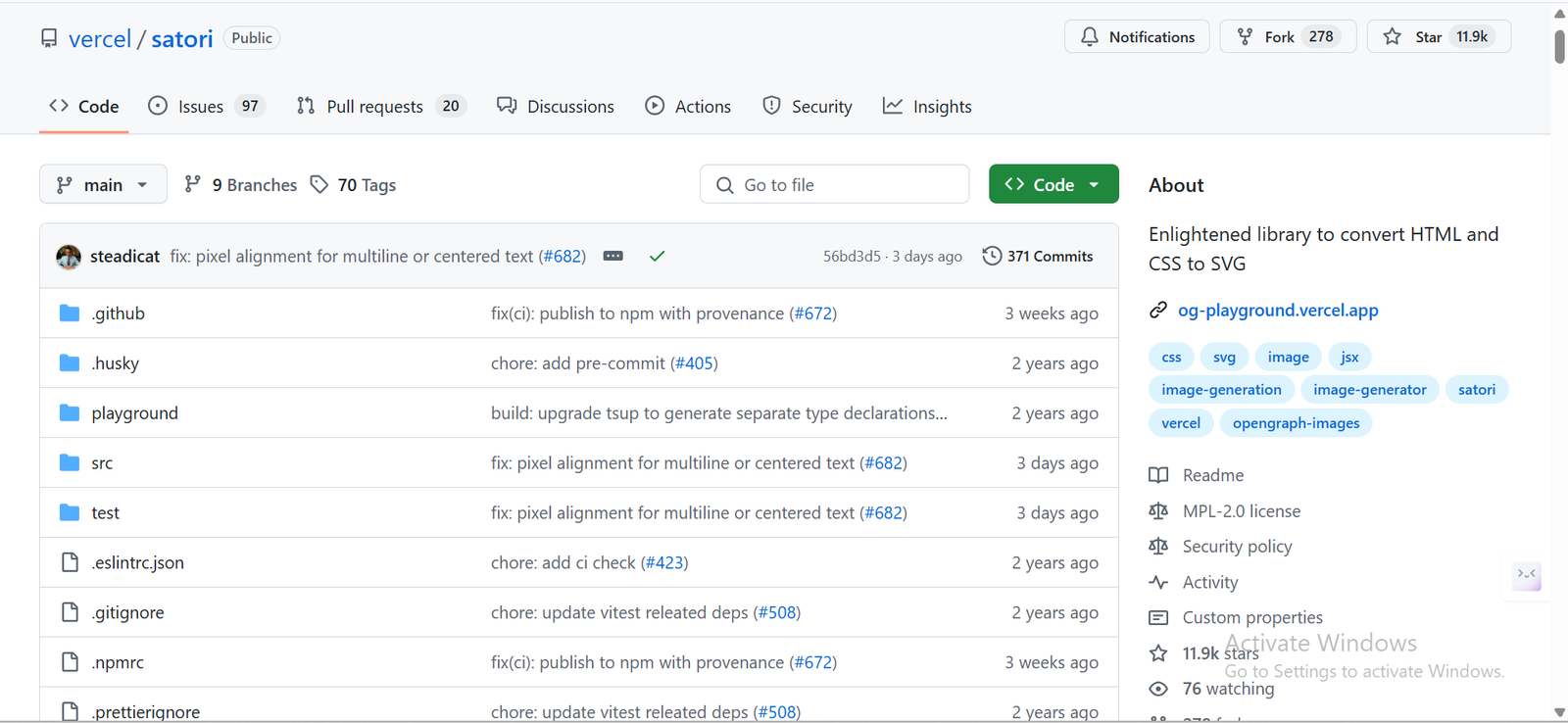This screenshot has width=1568, height=723.
Task: Open the Insights tab
Action: pyautogui.click(x=927, y=107)
